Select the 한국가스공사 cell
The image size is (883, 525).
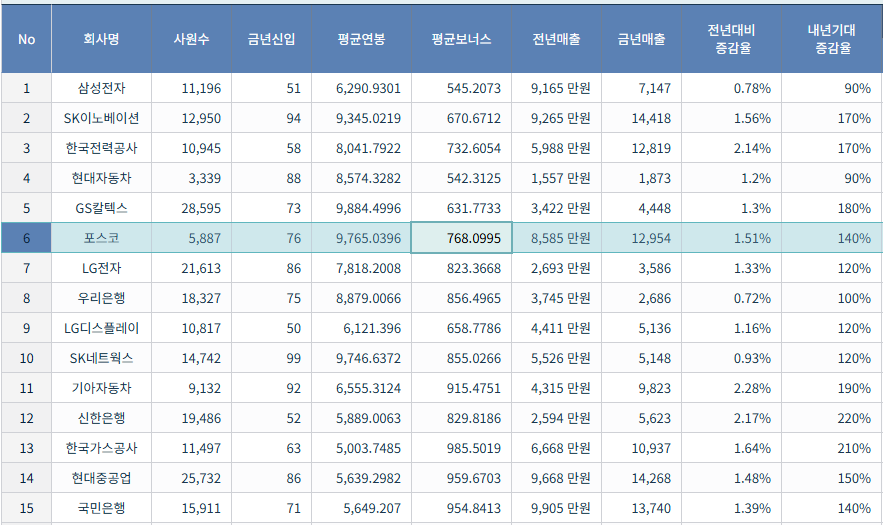[x=101, y=448]
